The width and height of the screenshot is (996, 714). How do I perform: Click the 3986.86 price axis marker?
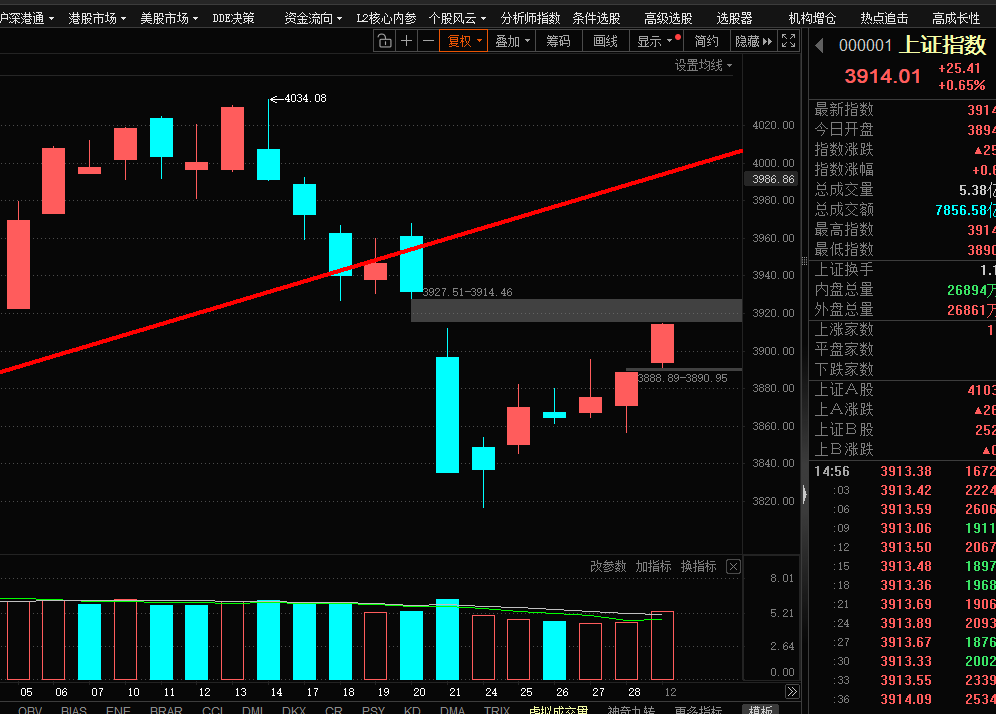[775, 179]
